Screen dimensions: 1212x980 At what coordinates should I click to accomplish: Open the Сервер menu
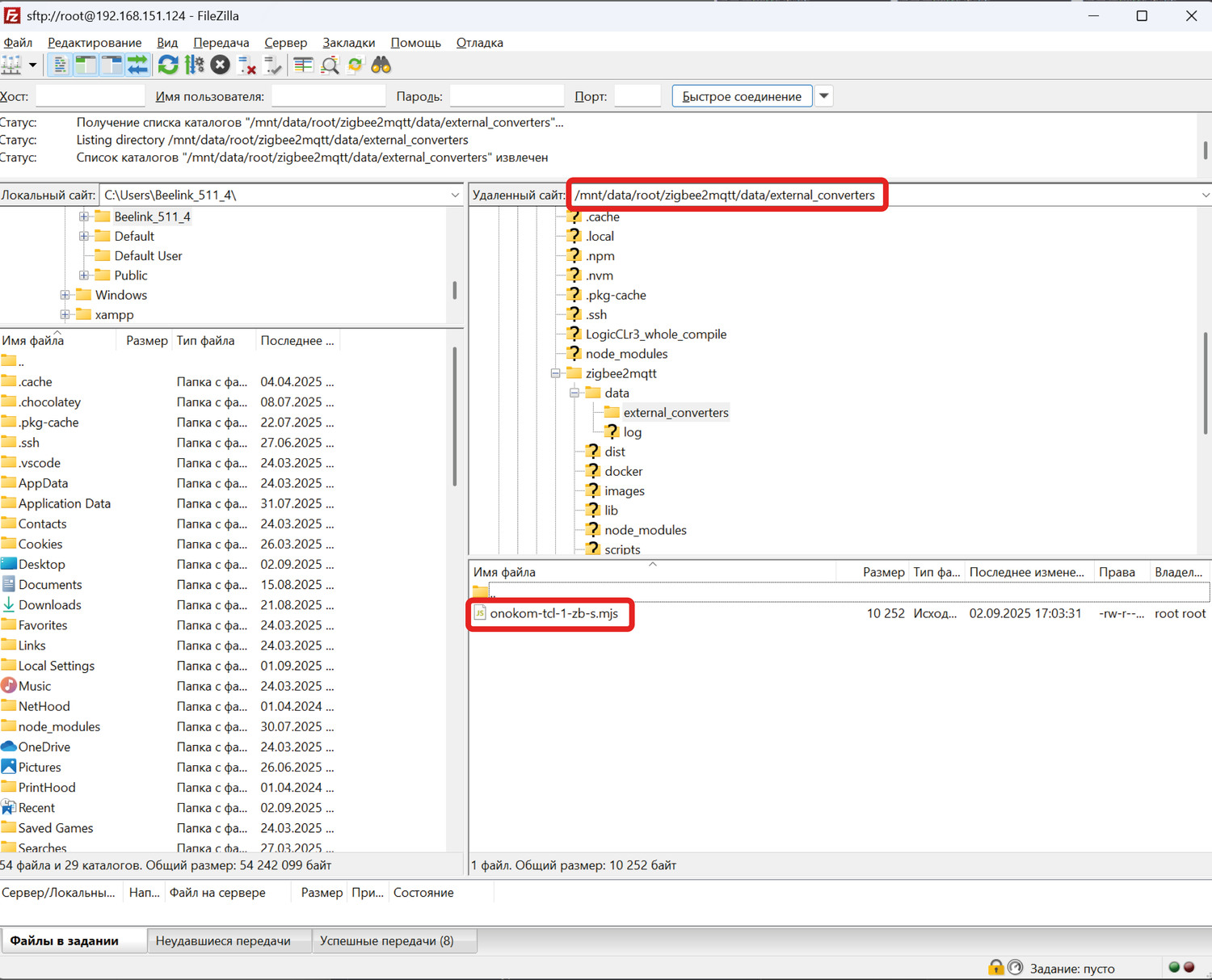pyautogui.click(x=285, y=43)
